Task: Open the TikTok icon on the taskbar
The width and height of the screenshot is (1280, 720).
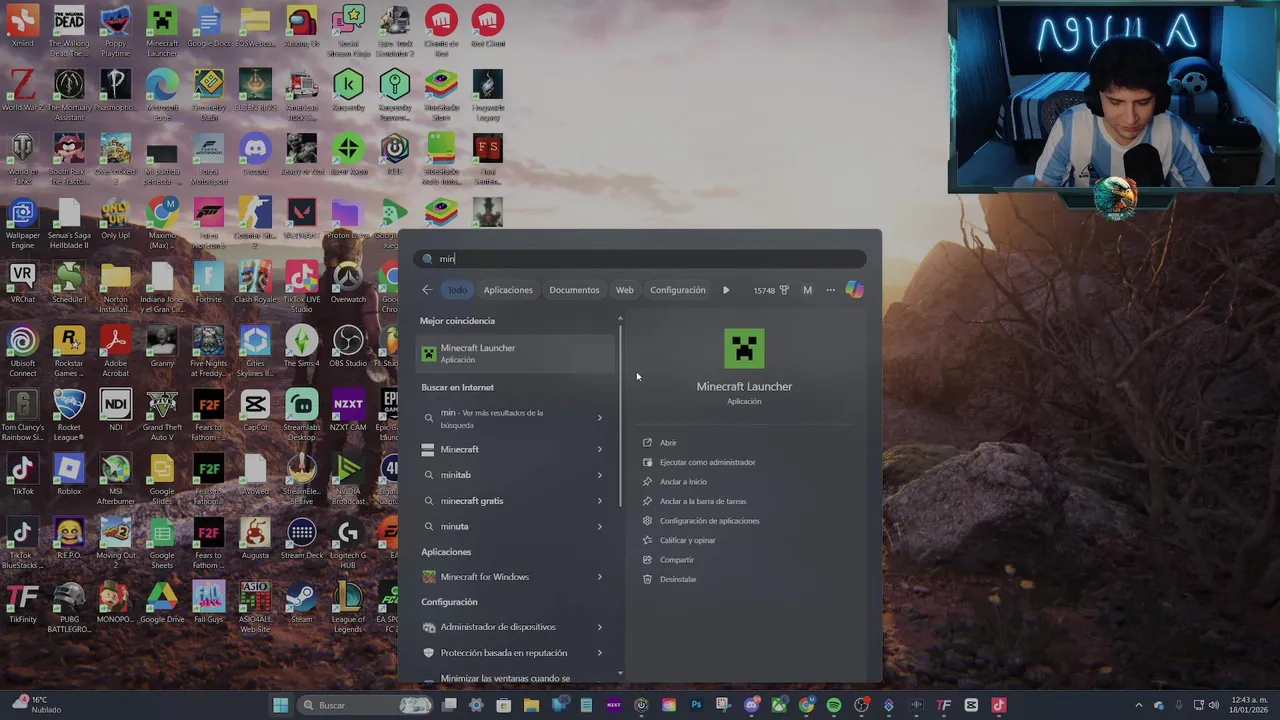Action: [998, 705]
